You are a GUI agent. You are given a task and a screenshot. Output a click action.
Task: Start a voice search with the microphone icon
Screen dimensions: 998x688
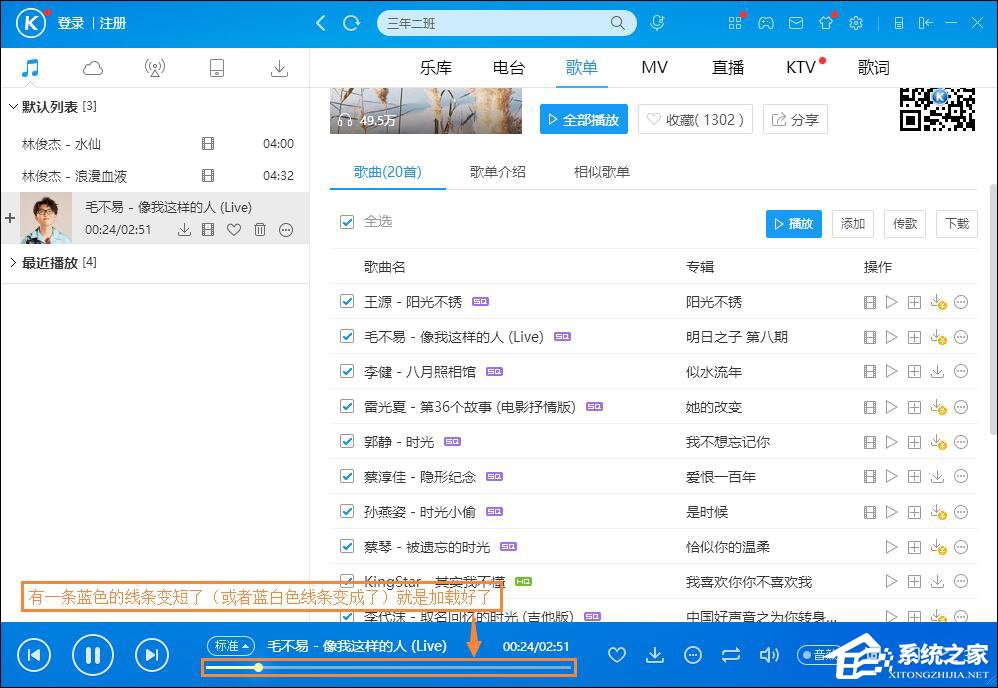(657, 22)
